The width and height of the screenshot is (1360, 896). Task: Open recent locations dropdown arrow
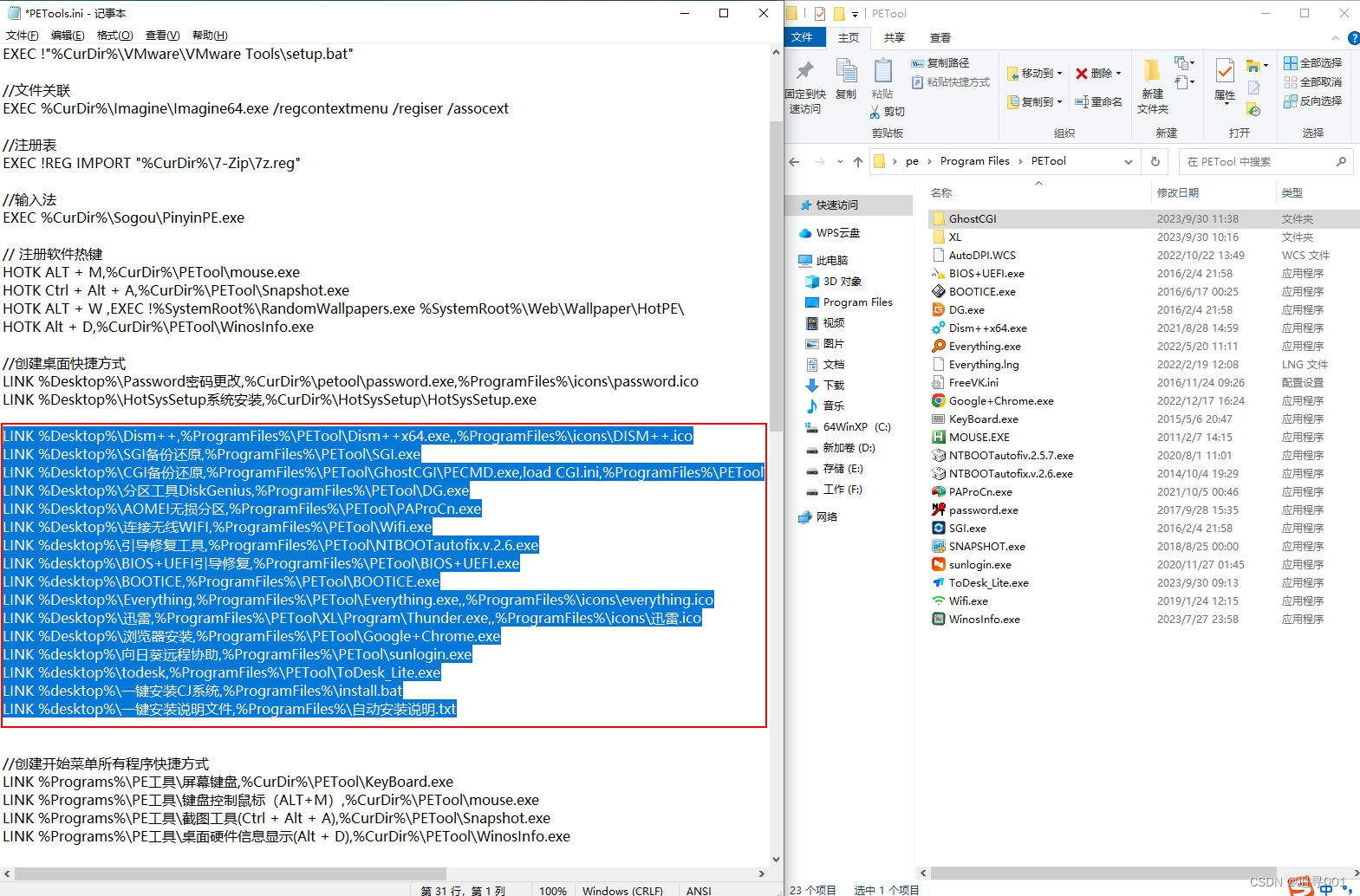point(840,162)
